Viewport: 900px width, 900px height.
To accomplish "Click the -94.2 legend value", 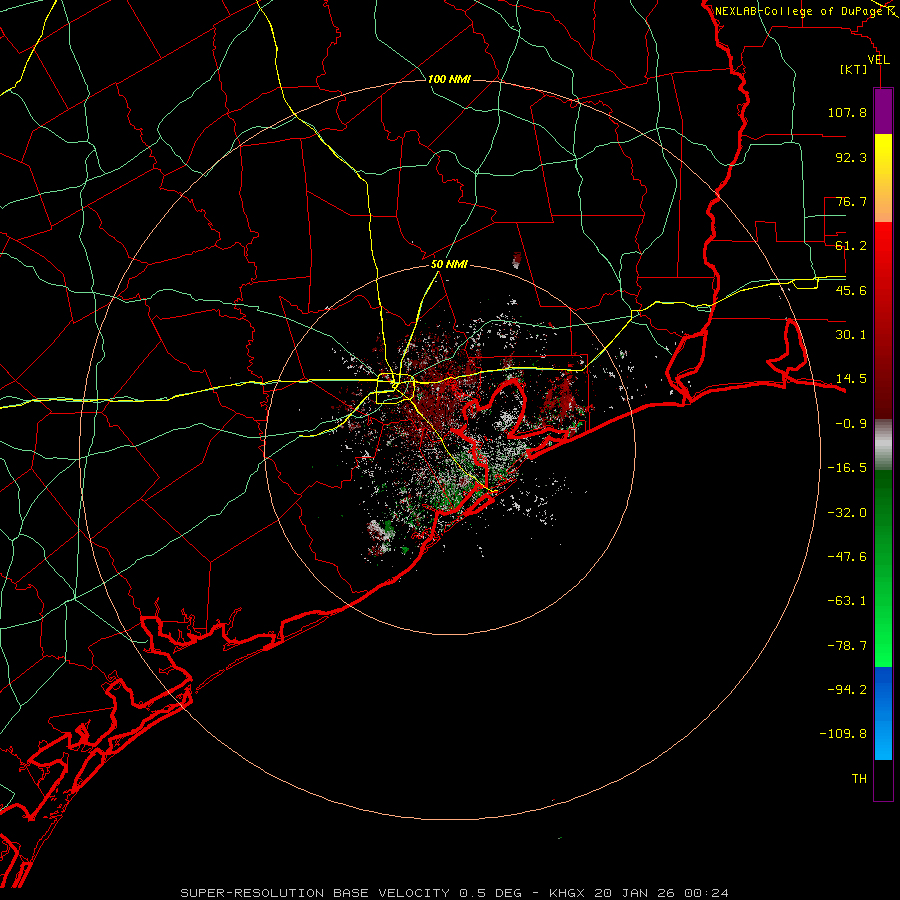I will point(847,690).
